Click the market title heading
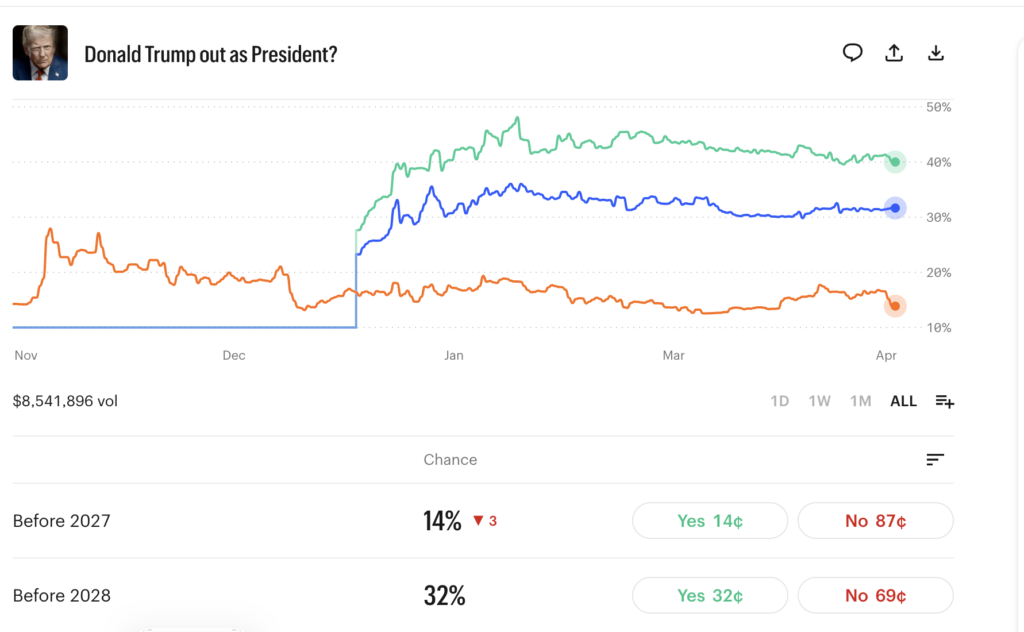The width and height of the screenshot is (1024, 632). point(210,54)
